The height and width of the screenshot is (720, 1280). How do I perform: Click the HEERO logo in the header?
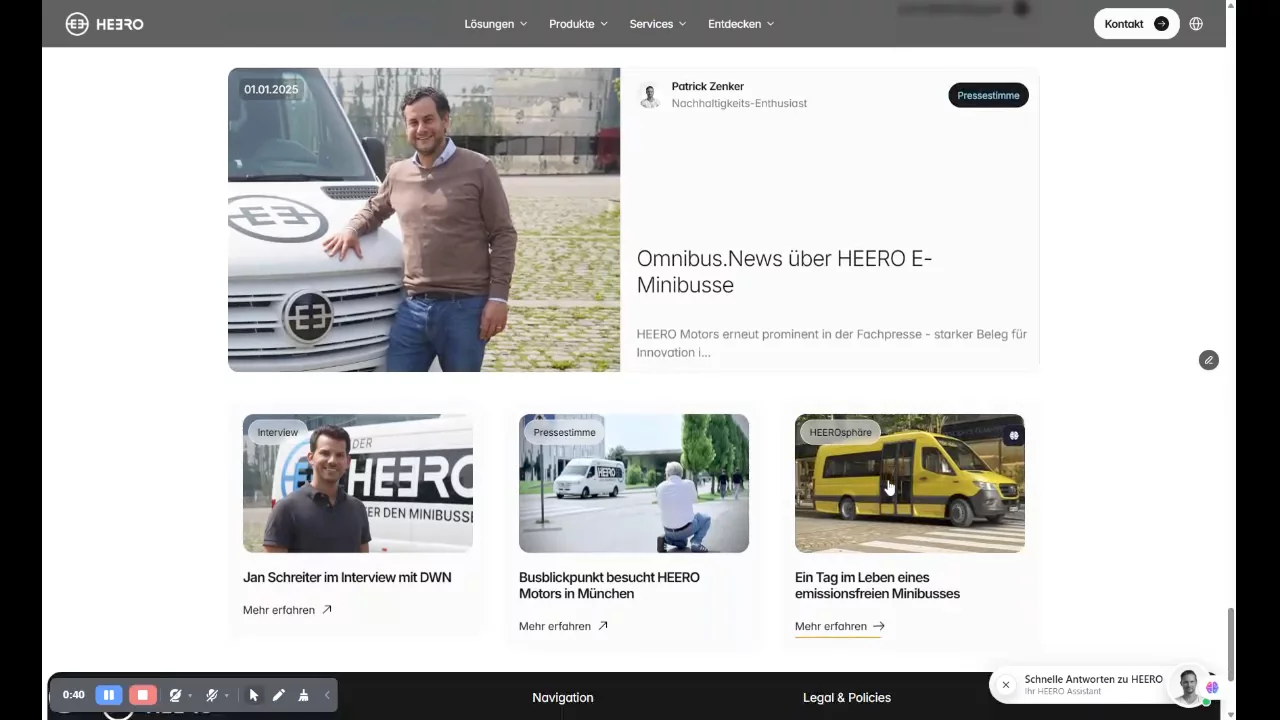(x=105, y=24)
